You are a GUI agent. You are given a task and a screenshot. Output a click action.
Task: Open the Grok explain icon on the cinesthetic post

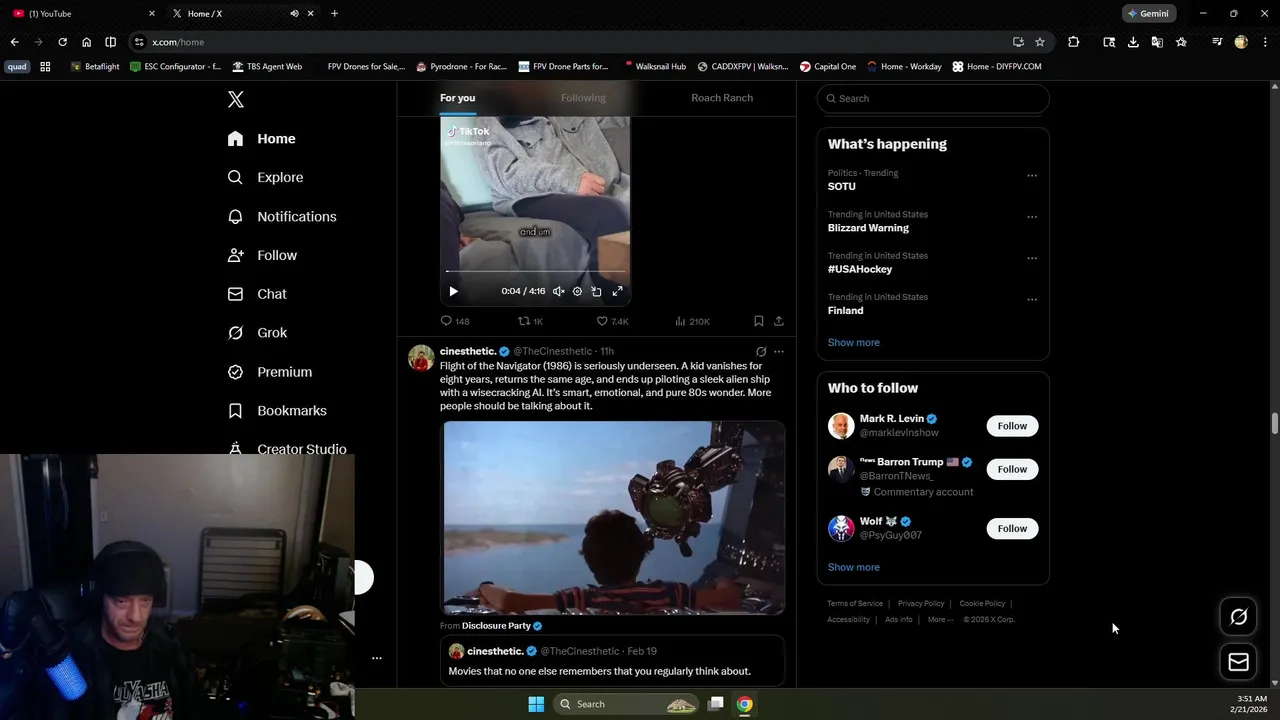[x=761, y=352]
